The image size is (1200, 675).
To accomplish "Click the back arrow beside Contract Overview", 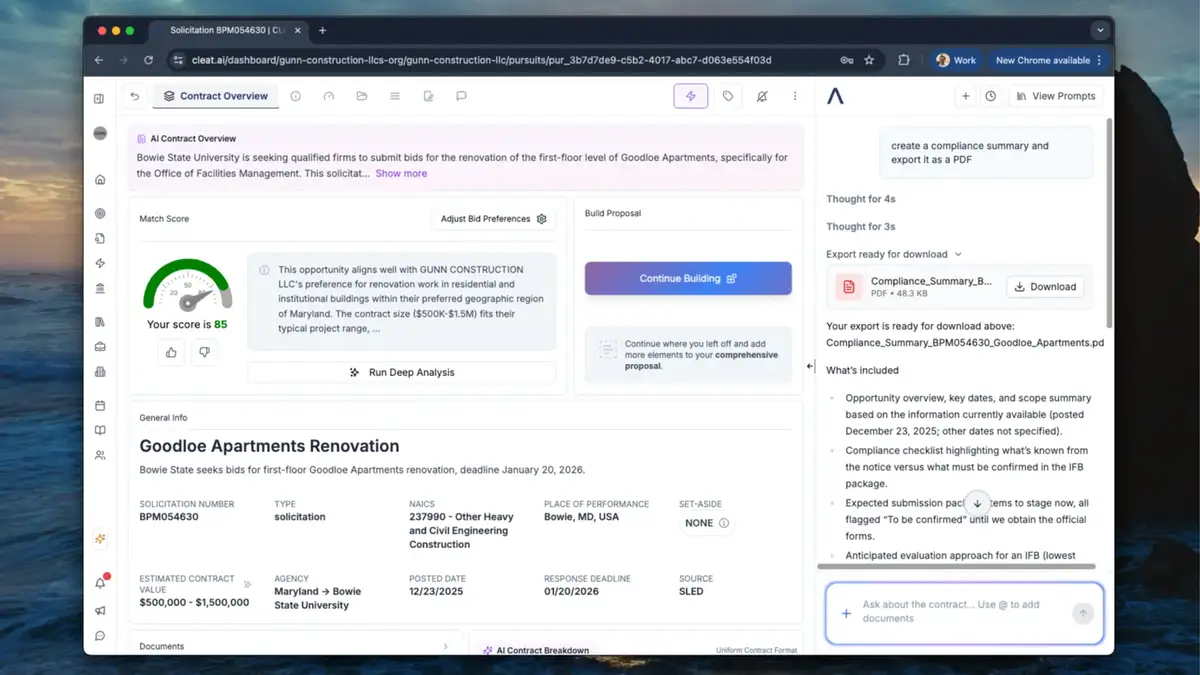I will click(135, 96).
